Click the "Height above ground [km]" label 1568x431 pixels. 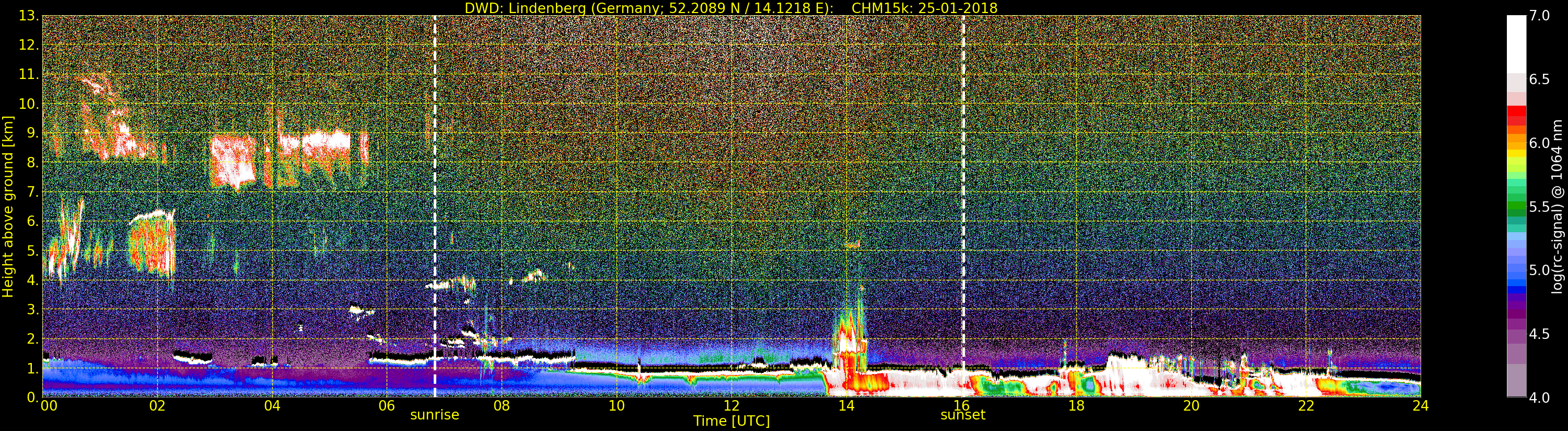click(8, 206)
